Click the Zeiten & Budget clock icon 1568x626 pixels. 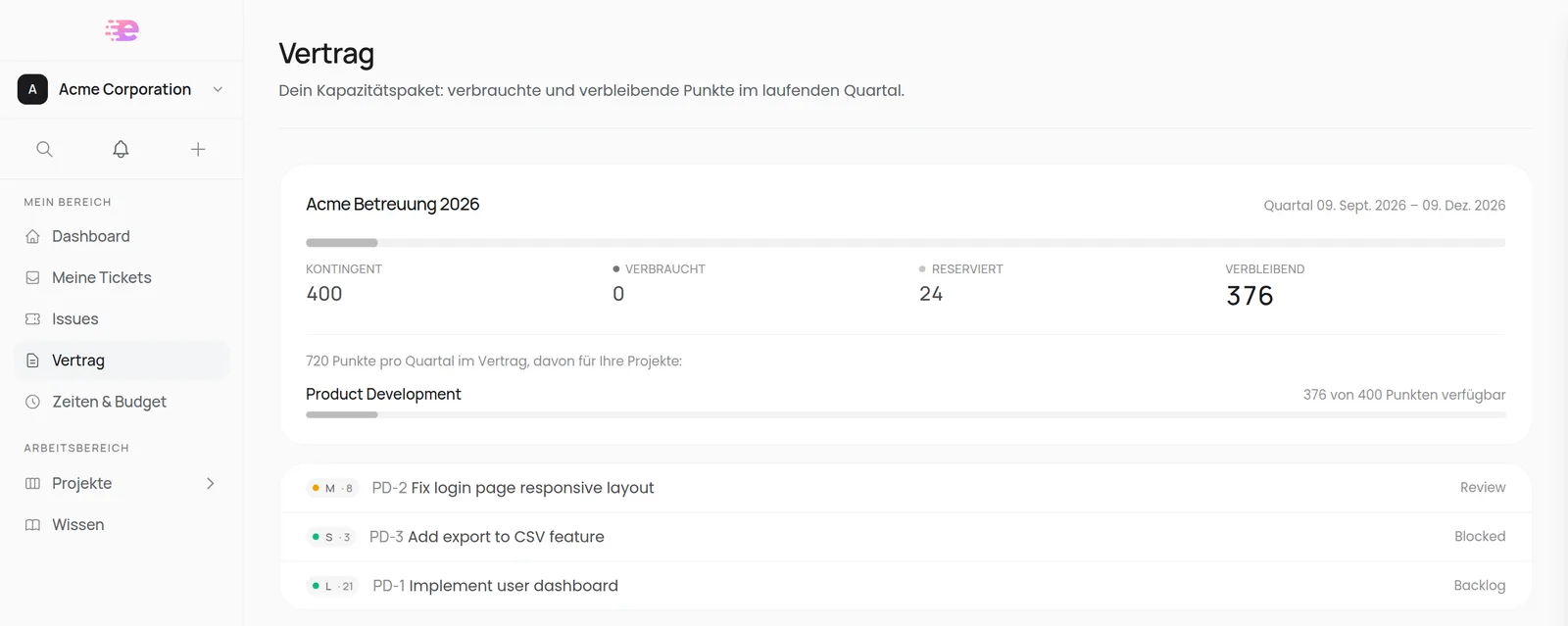pyautogui.click(x=32, y=402)
